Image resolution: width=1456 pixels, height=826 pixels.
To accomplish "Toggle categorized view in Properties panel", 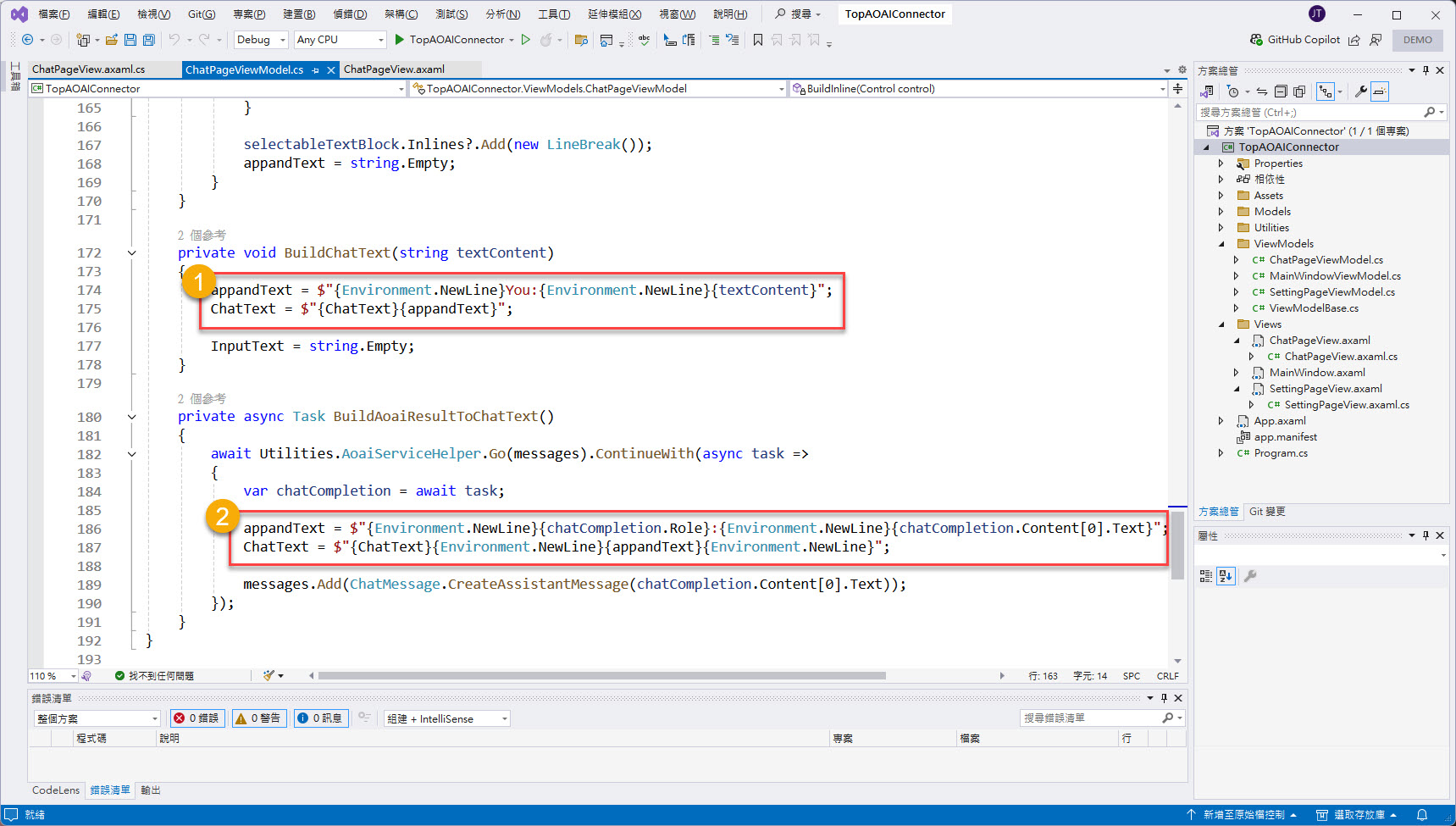I will [x=1206, y=576].
